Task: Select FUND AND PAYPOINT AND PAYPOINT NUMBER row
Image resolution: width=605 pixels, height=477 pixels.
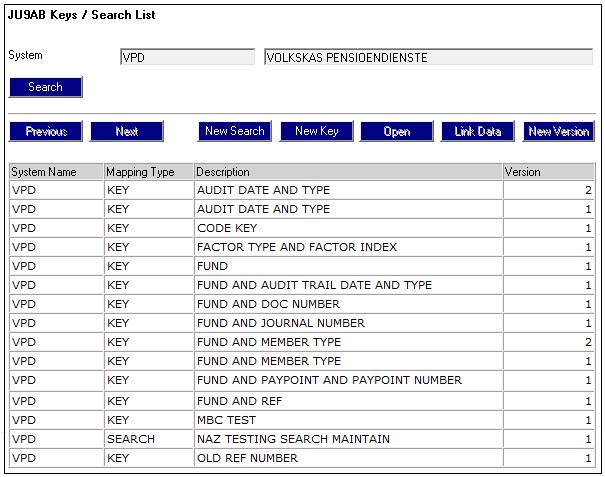Action: 302,380
